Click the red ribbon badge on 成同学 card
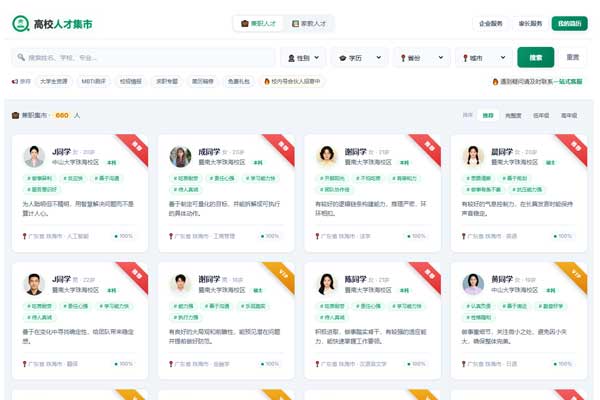Viewport: 600px width, 400px height. coord(281,147)
